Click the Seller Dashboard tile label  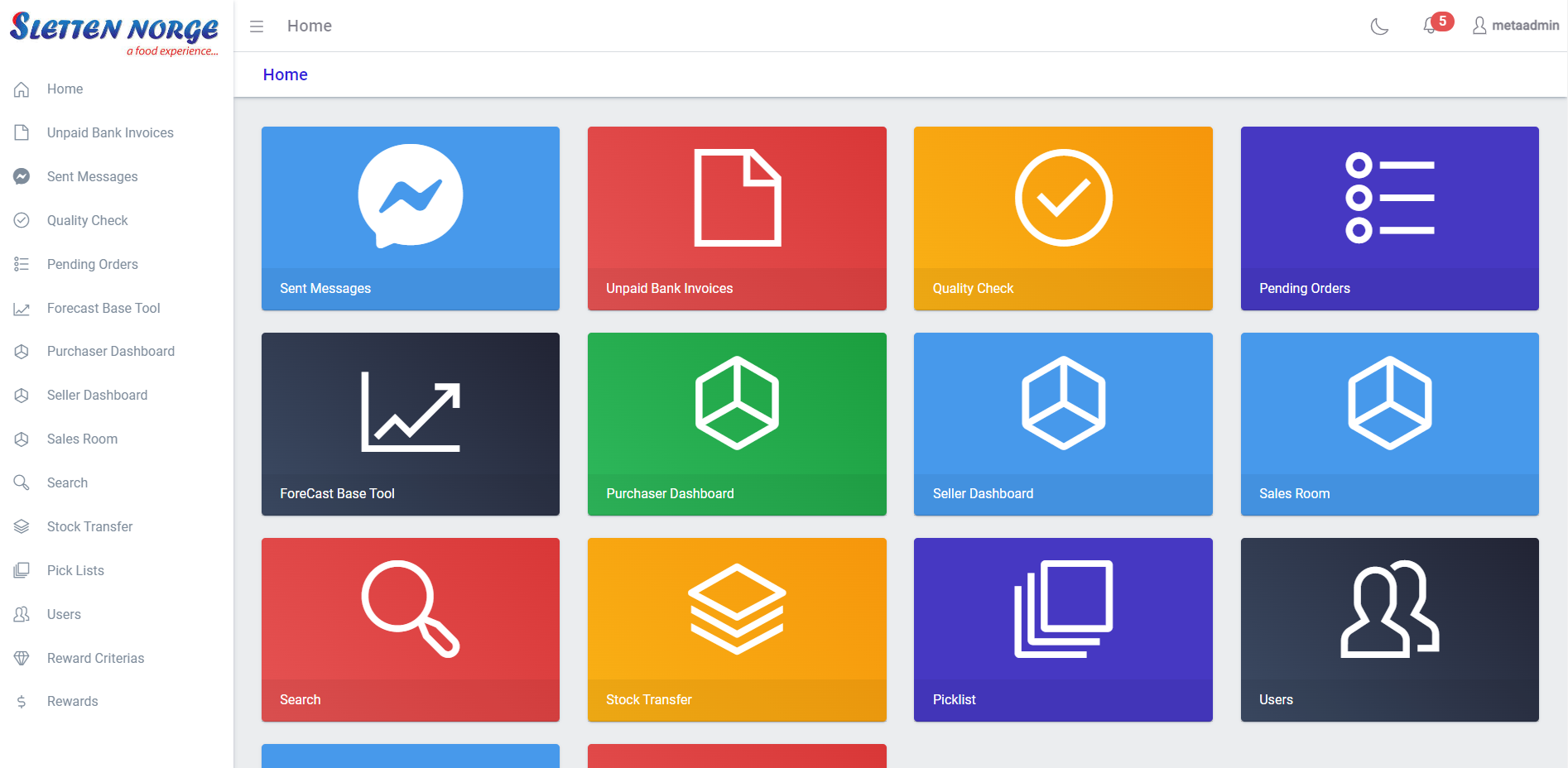tap(984, 493)
